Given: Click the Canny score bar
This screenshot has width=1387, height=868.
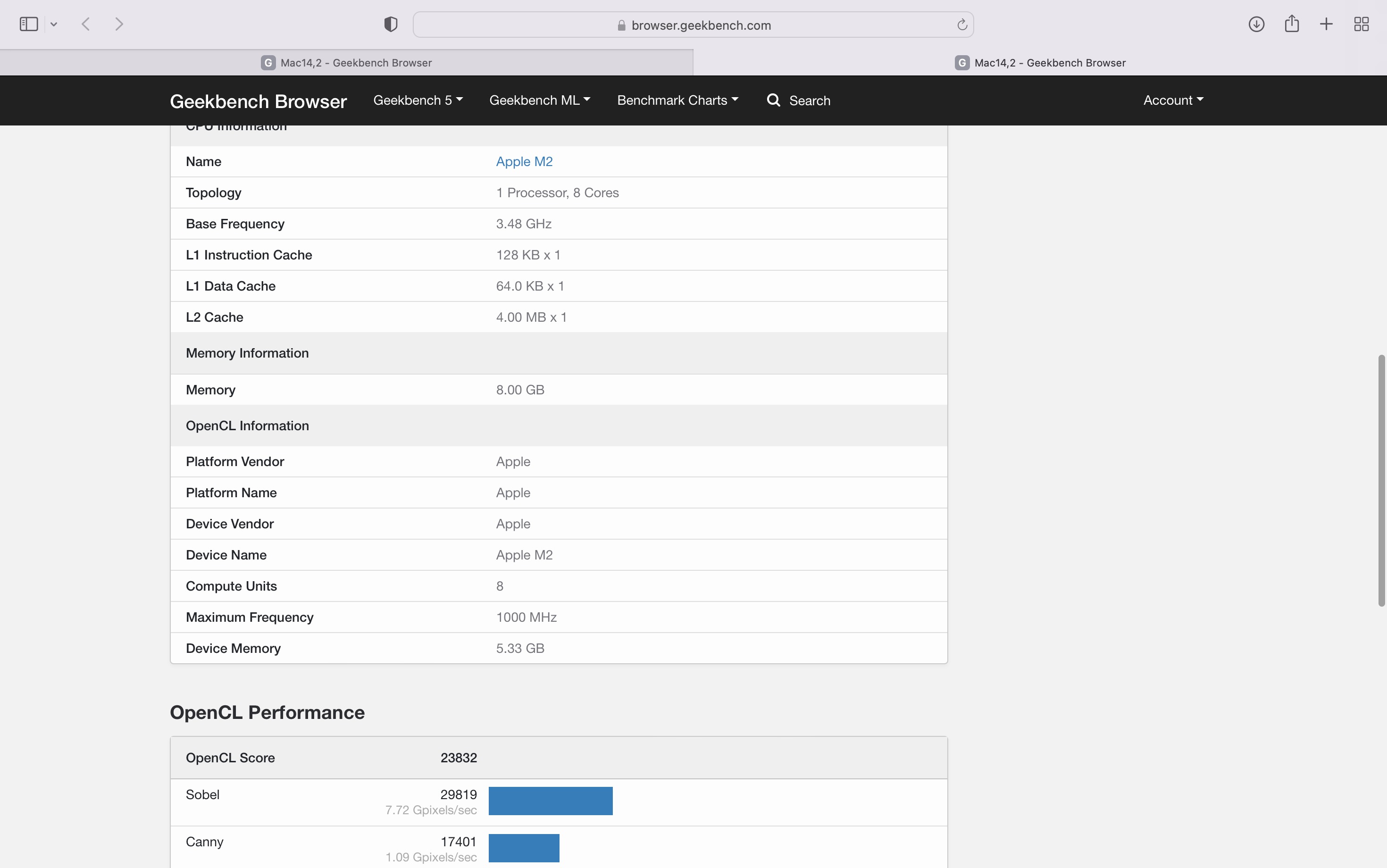Looking at the screenshot, I should 524,848.
